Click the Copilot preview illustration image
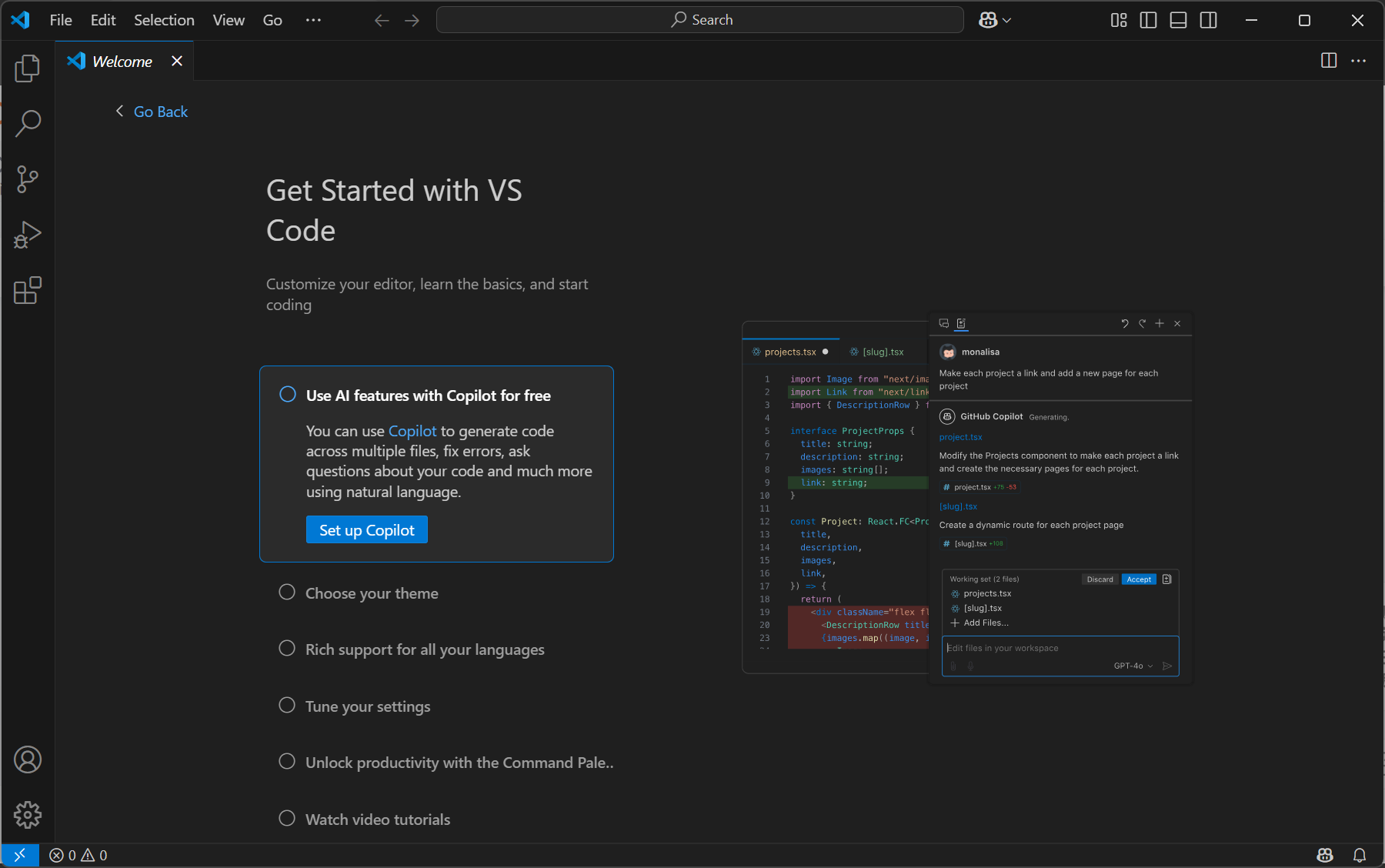This screenshot has width=1385, height=868. pyautogui.click(x=967, y=497)
